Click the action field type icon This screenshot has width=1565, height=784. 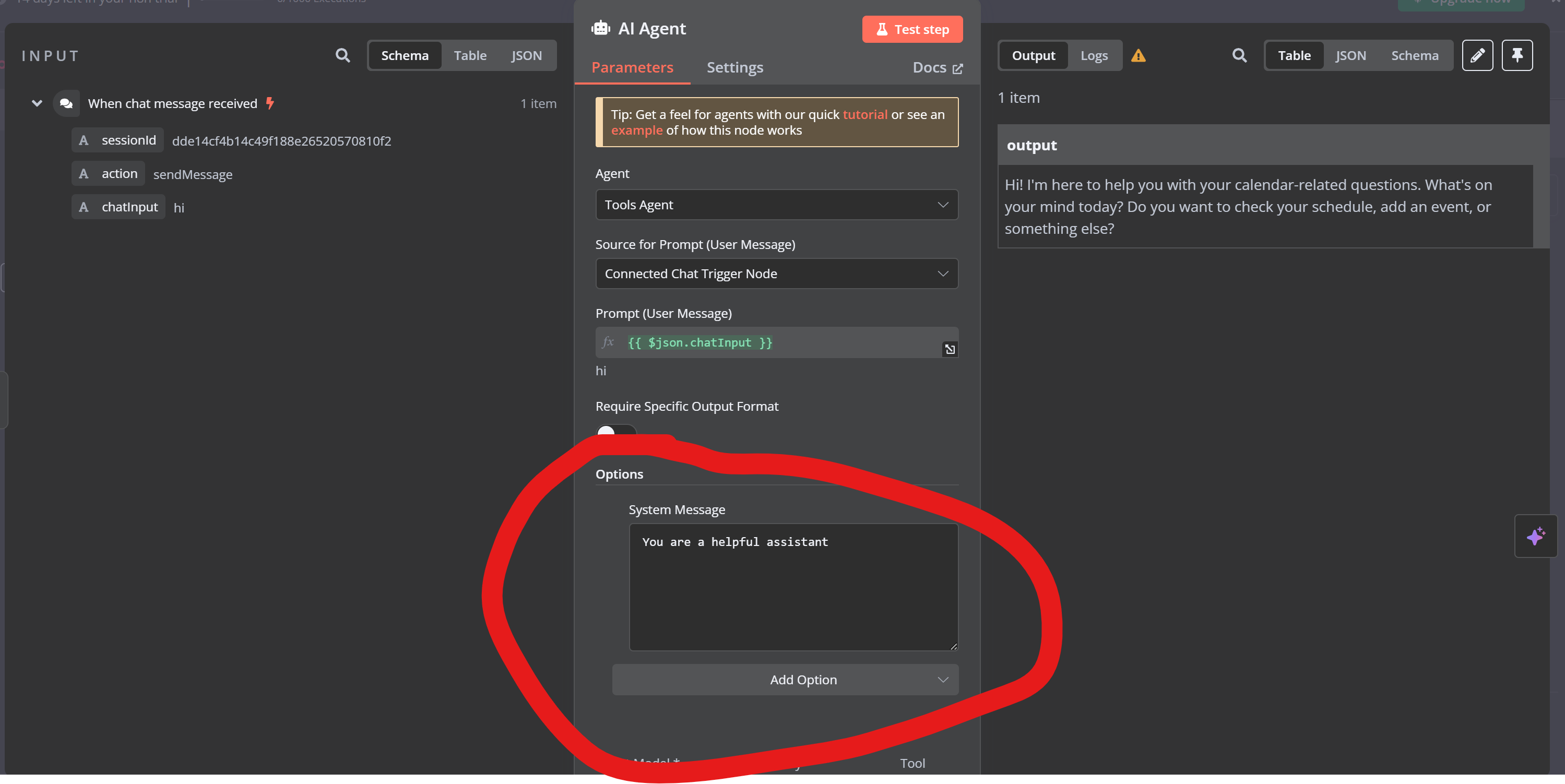tap(84, 174)
